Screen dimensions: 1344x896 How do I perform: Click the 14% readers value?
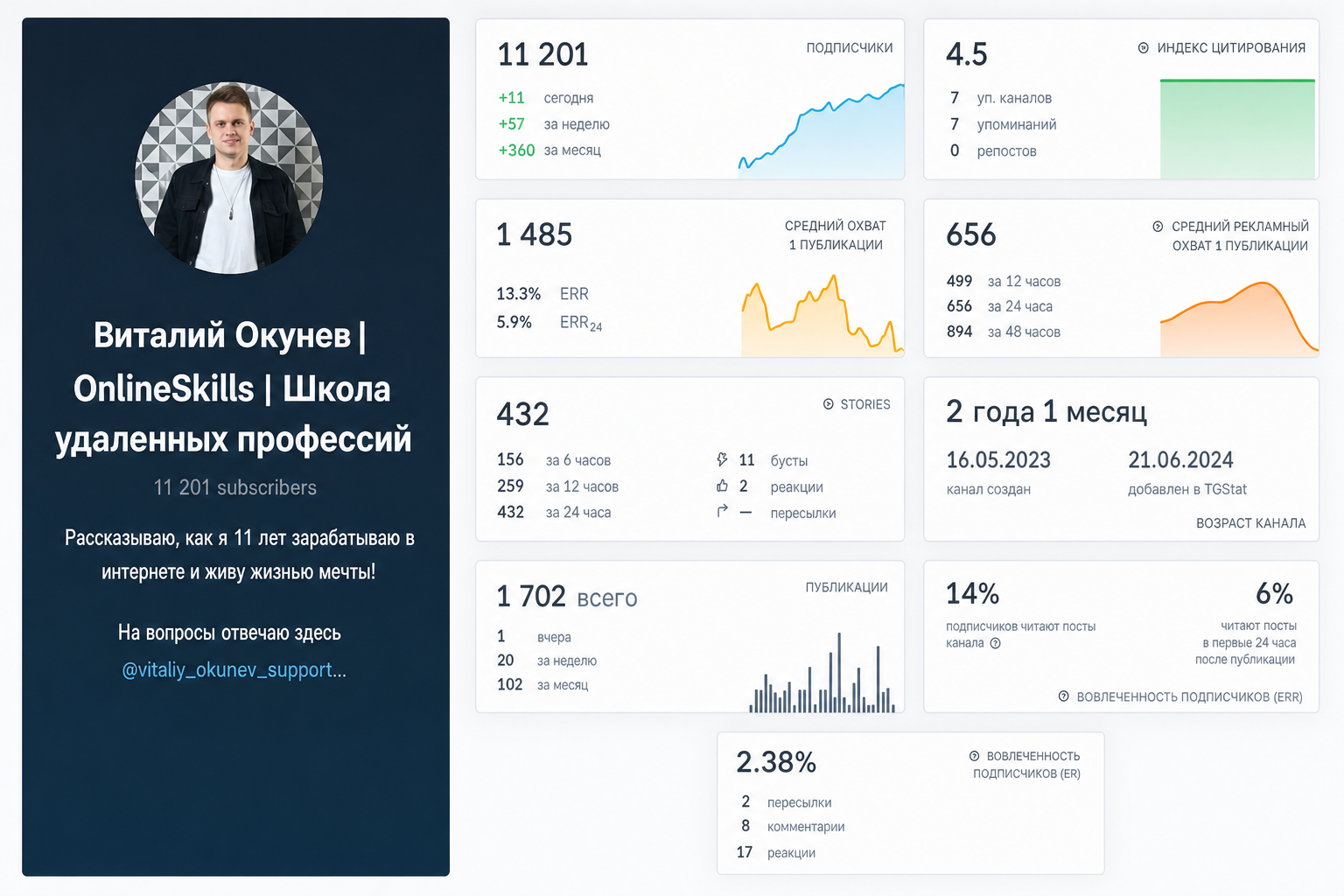[x=972, y=594]
